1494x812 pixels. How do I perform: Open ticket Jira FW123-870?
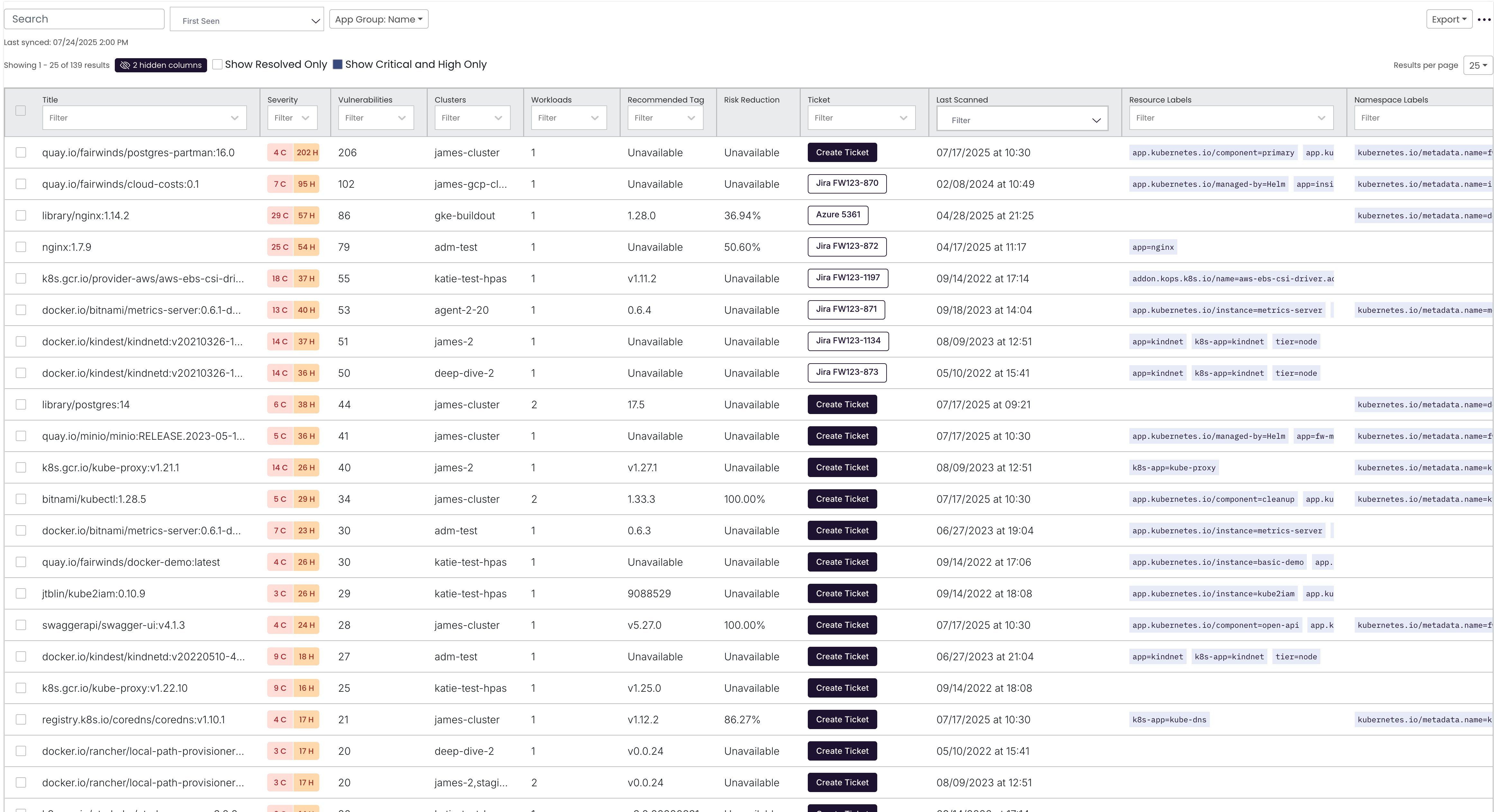pos(847,184)
